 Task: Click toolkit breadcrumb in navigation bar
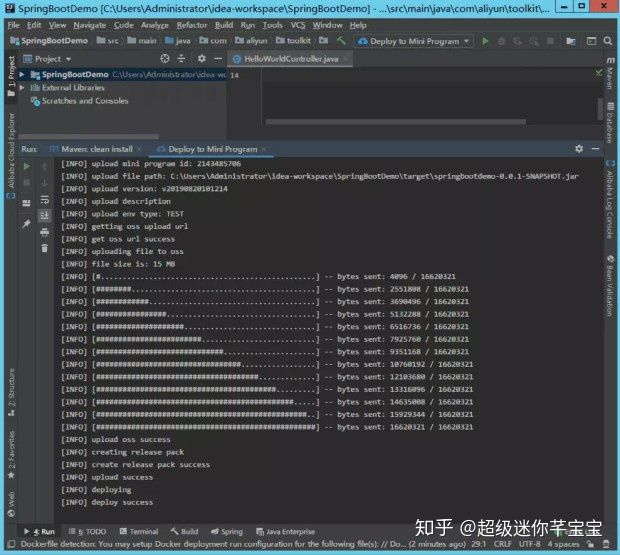[x=293, y=41]
